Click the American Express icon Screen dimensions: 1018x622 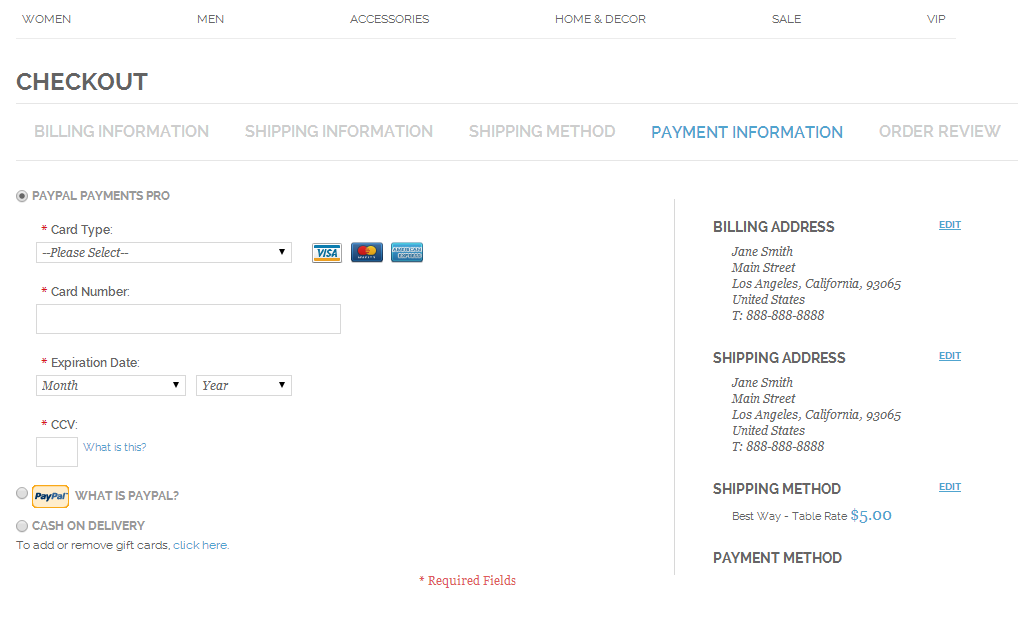point(406,252)
